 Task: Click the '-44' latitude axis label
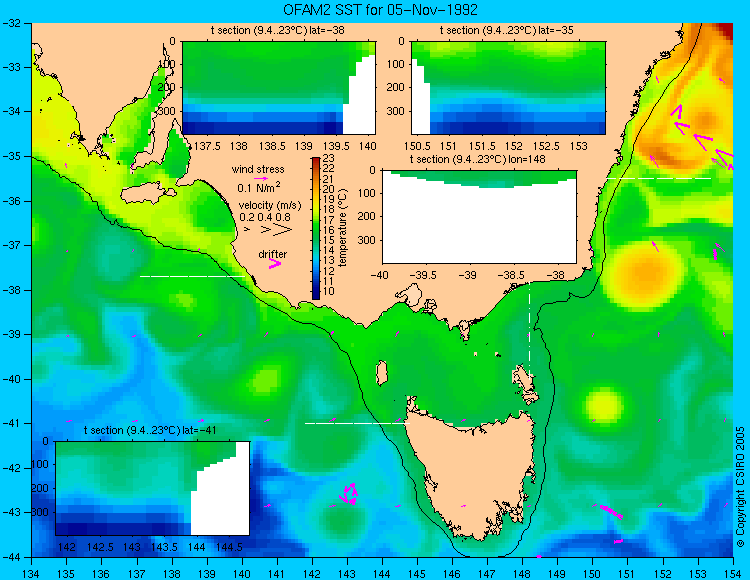[11, 557]
